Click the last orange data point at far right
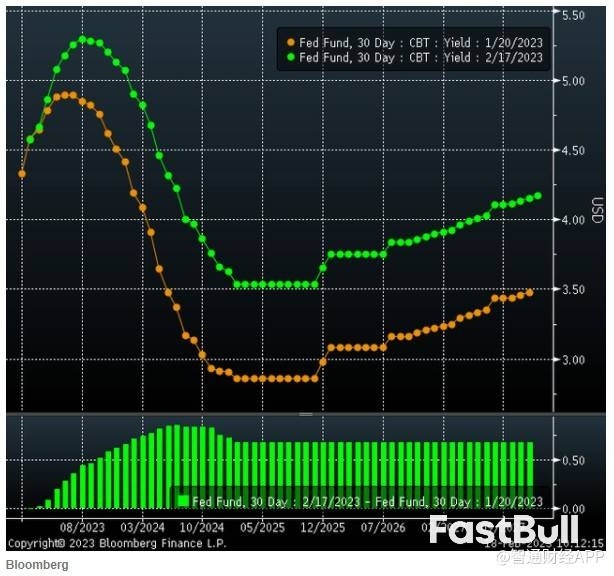 point(529,292)
